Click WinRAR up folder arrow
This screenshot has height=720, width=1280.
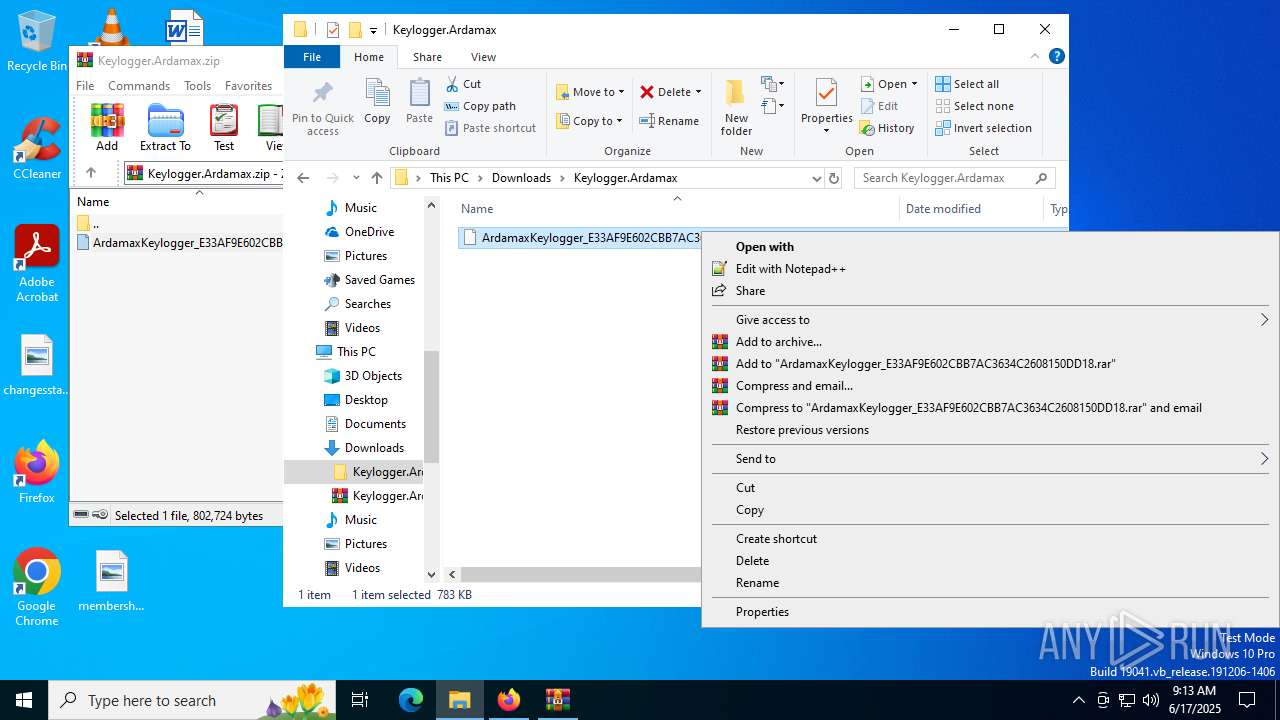click(x=91, y=173)
